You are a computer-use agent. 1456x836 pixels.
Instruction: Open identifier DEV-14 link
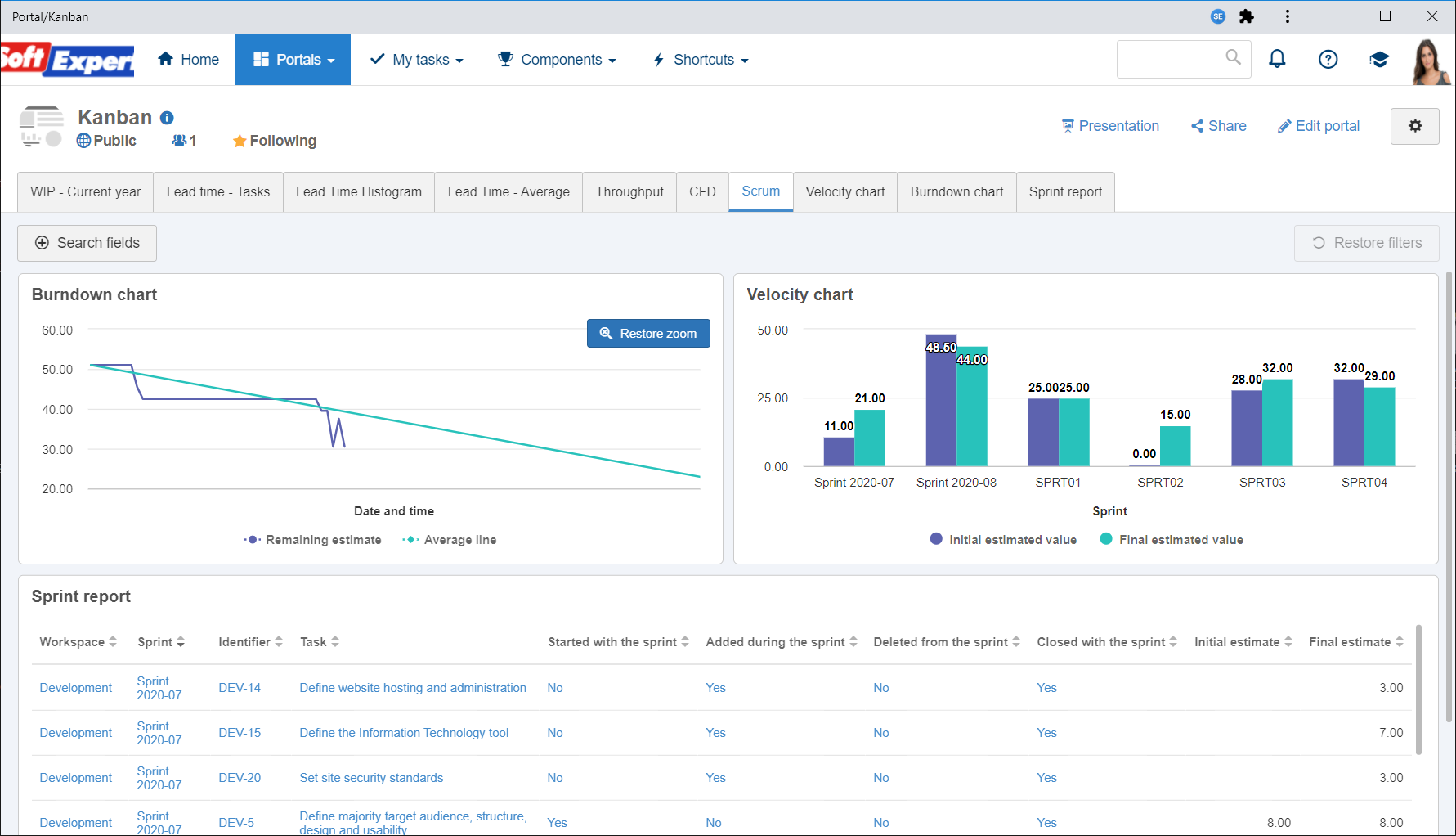tap(240, 688)
